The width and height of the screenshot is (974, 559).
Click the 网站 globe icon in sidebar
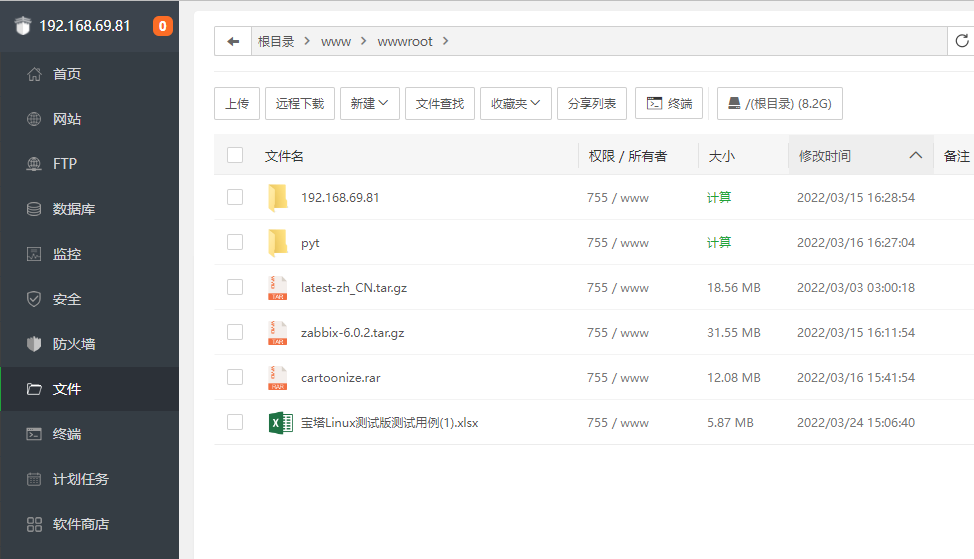pos(34,119)
